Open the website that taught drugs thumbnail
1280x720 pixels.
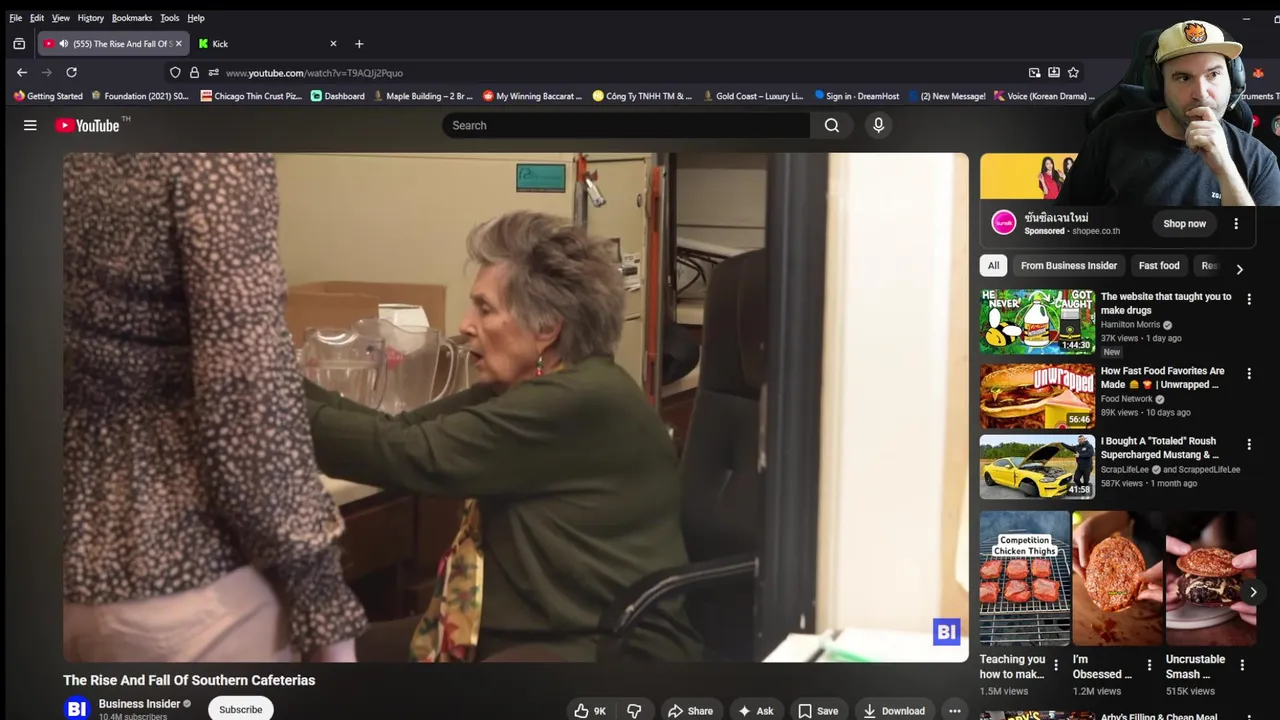(x=1037, y=322)
